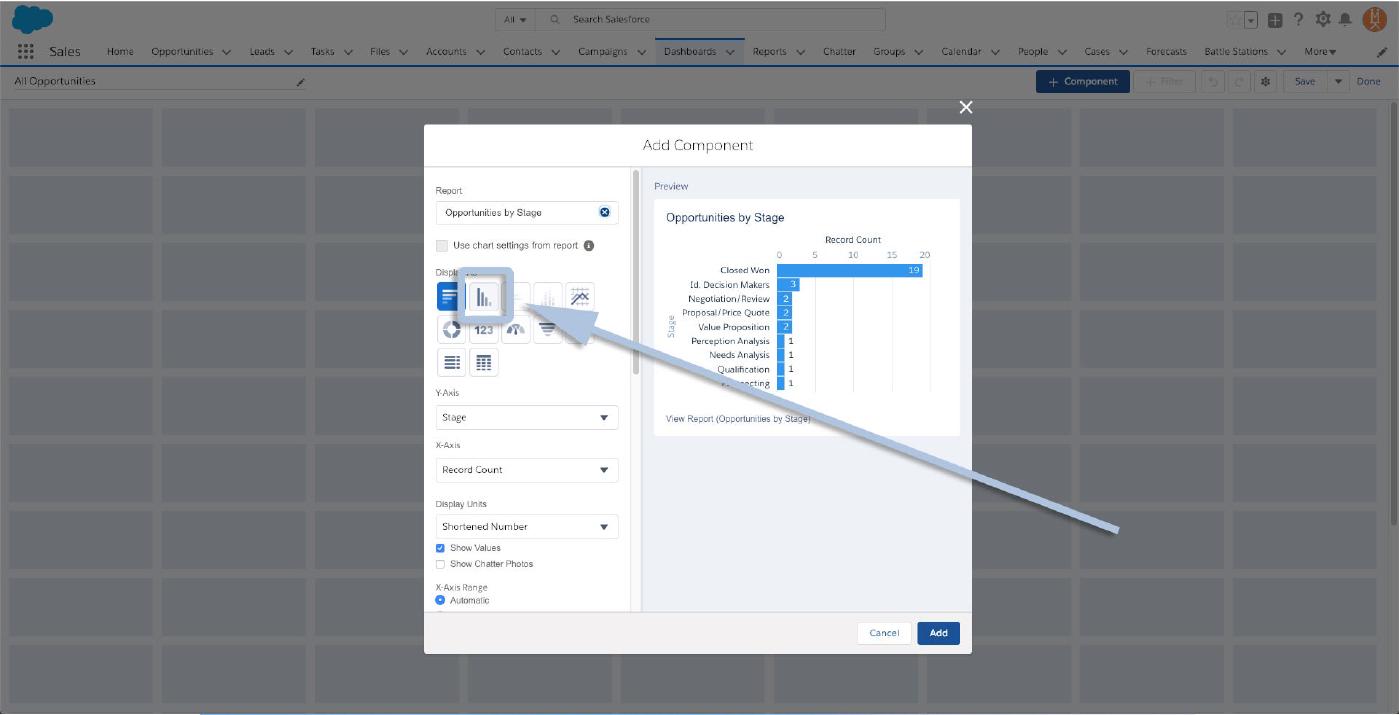Enable Show Chatter Photos option
Viewport: 1399px width, 715px height.
pyautogui.click(x=440, y=564)
